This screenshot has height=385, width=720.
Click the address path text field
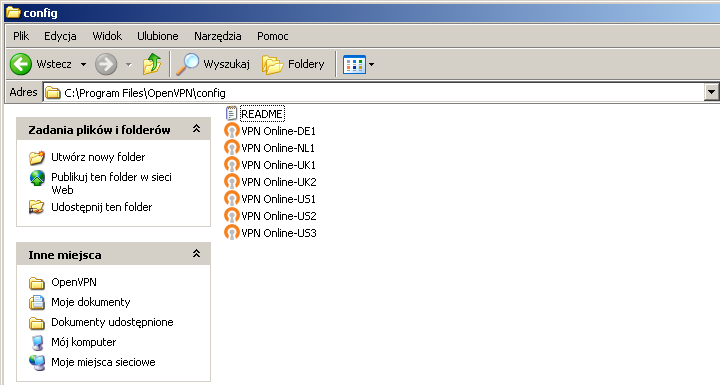374,93
